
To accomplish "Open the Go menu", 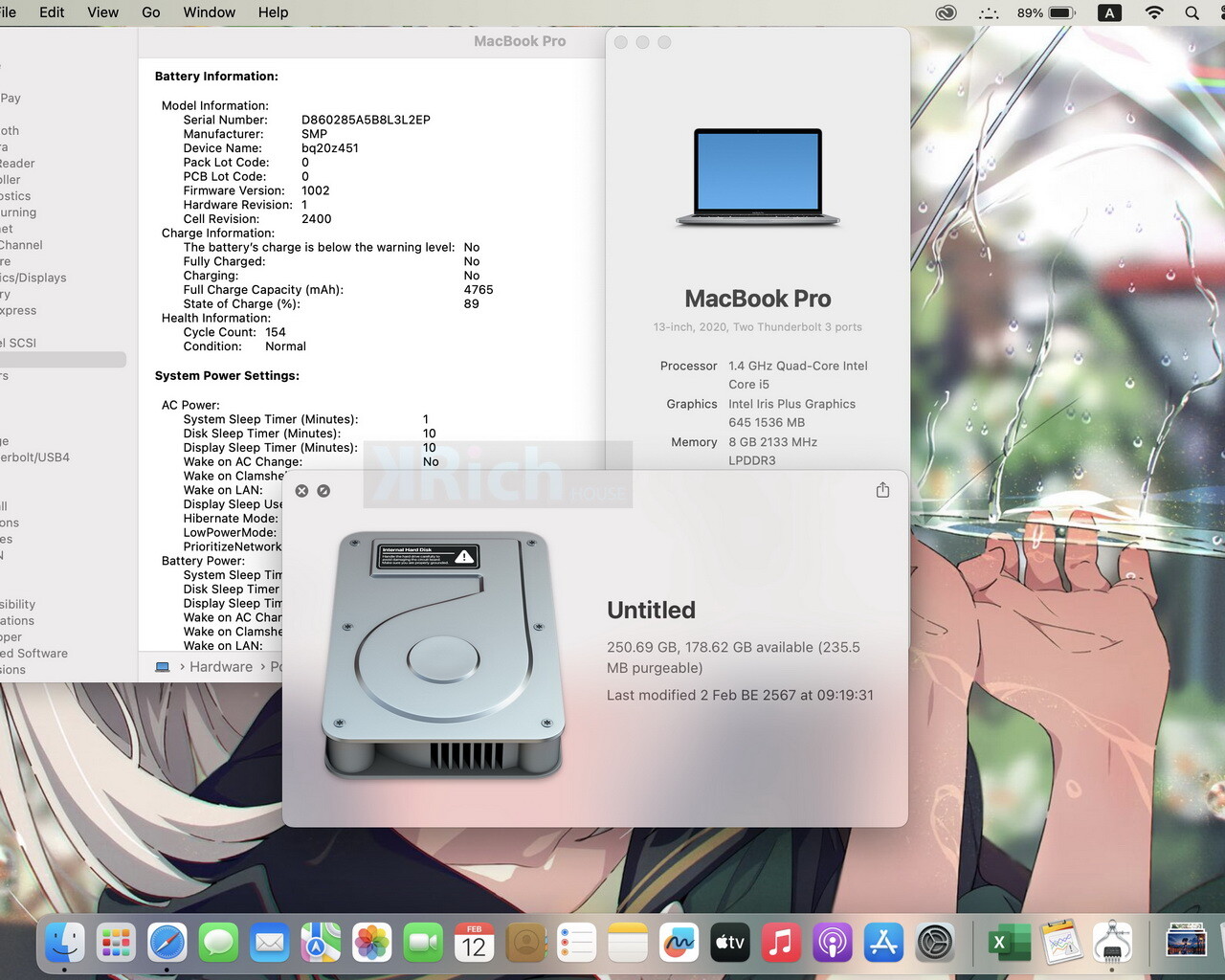I will (151, 12).
